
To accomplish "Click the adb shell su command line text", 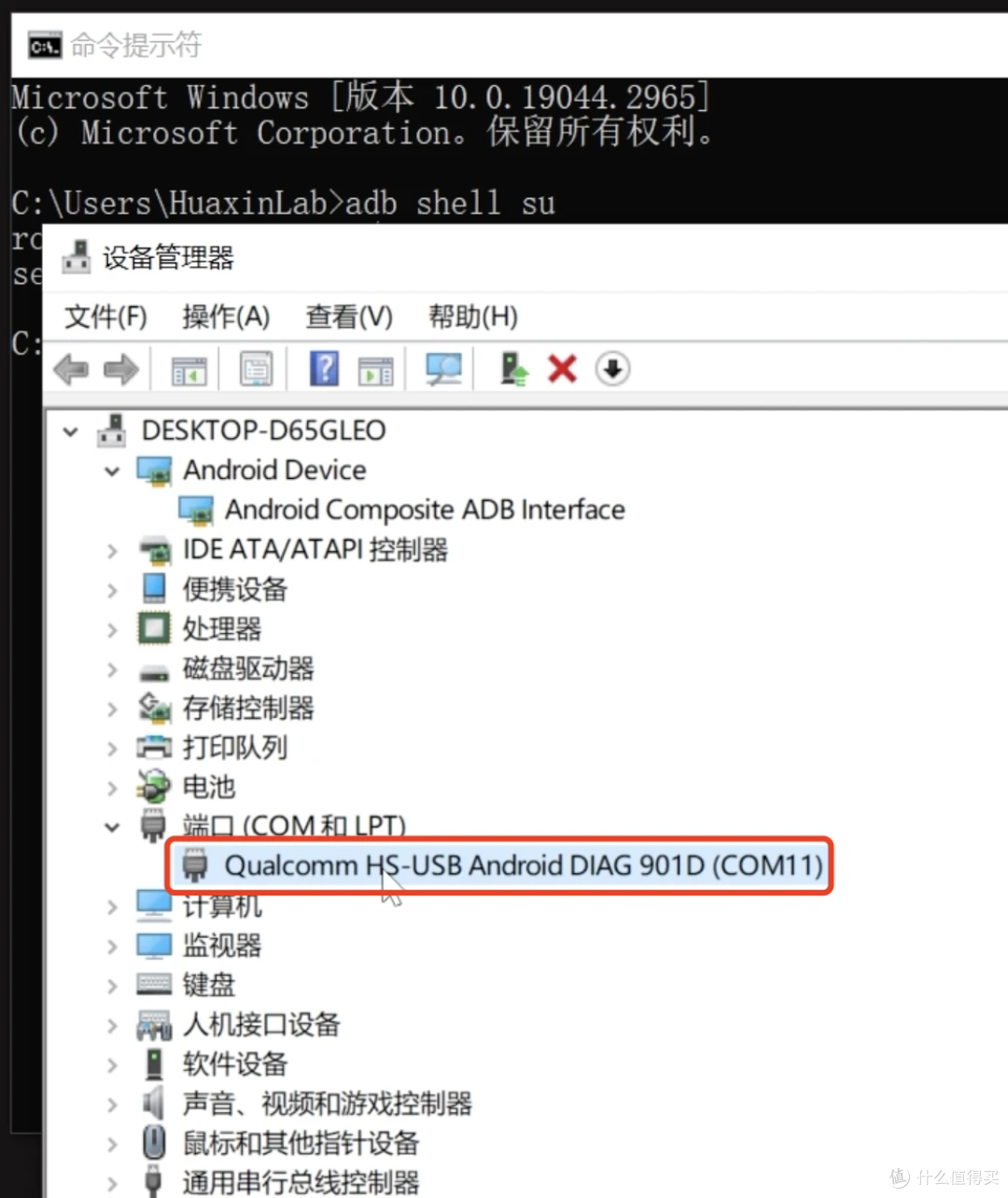I will click(450, 203).
